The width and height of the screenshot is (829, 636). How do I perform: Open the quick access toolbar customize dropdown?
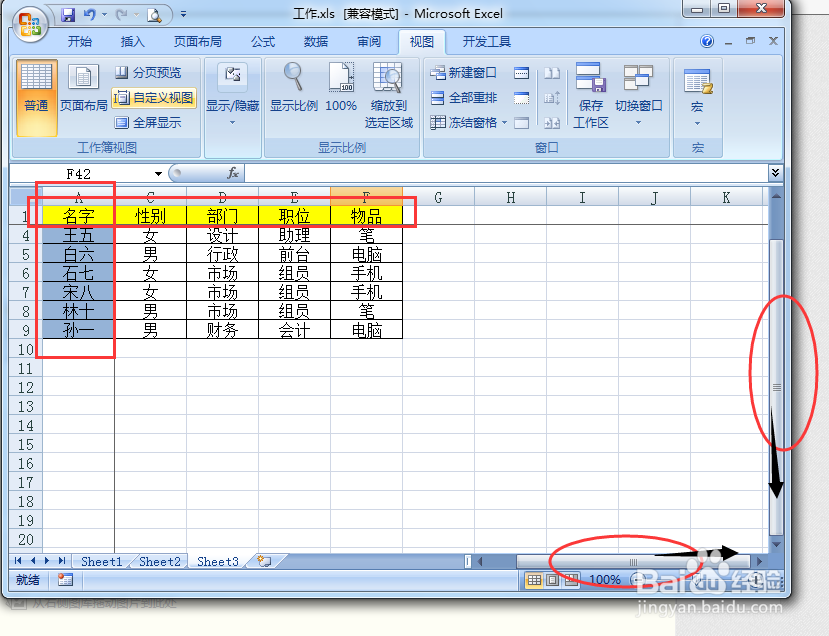click(183, 14)
